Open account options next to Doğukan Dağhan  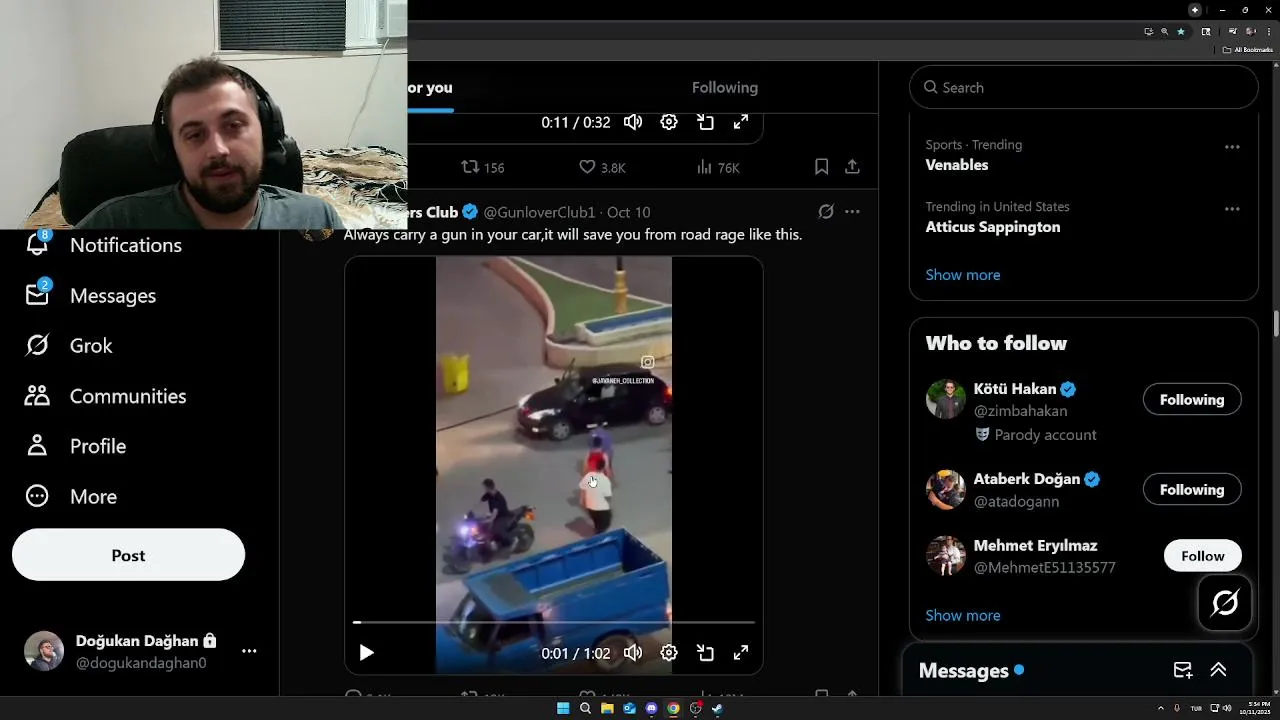(249, 651)
